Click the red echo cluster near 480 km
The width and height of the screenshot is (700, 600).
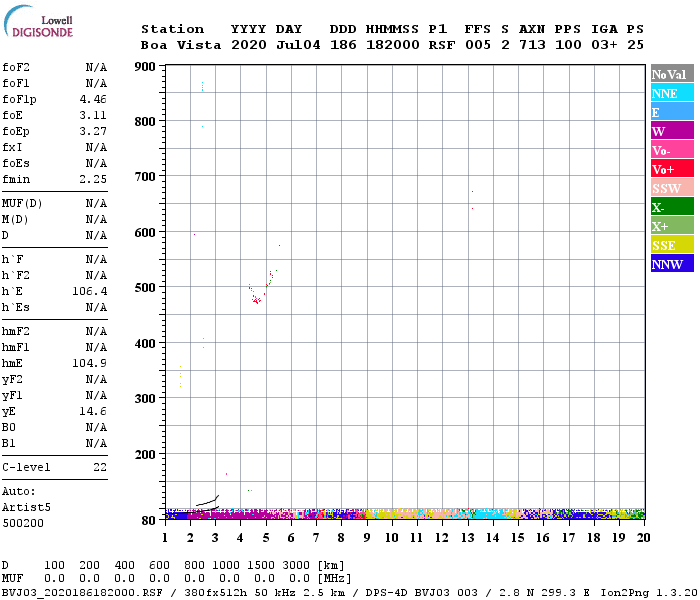(256, 300)
